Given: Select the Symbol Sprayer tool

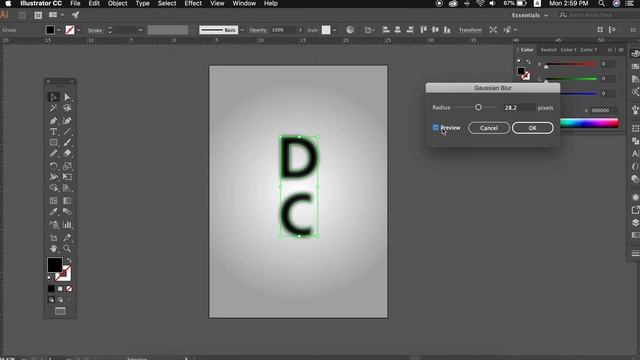Looking at the screenshot, I should point(53,225).
